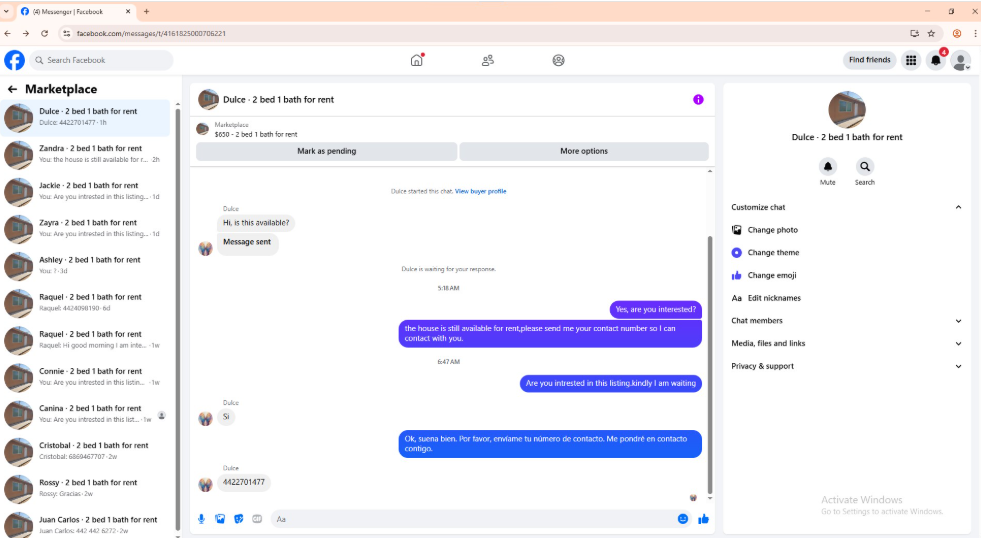Click the voice clip microphone icon
This screenshot has height=538, width=981.
201,519
